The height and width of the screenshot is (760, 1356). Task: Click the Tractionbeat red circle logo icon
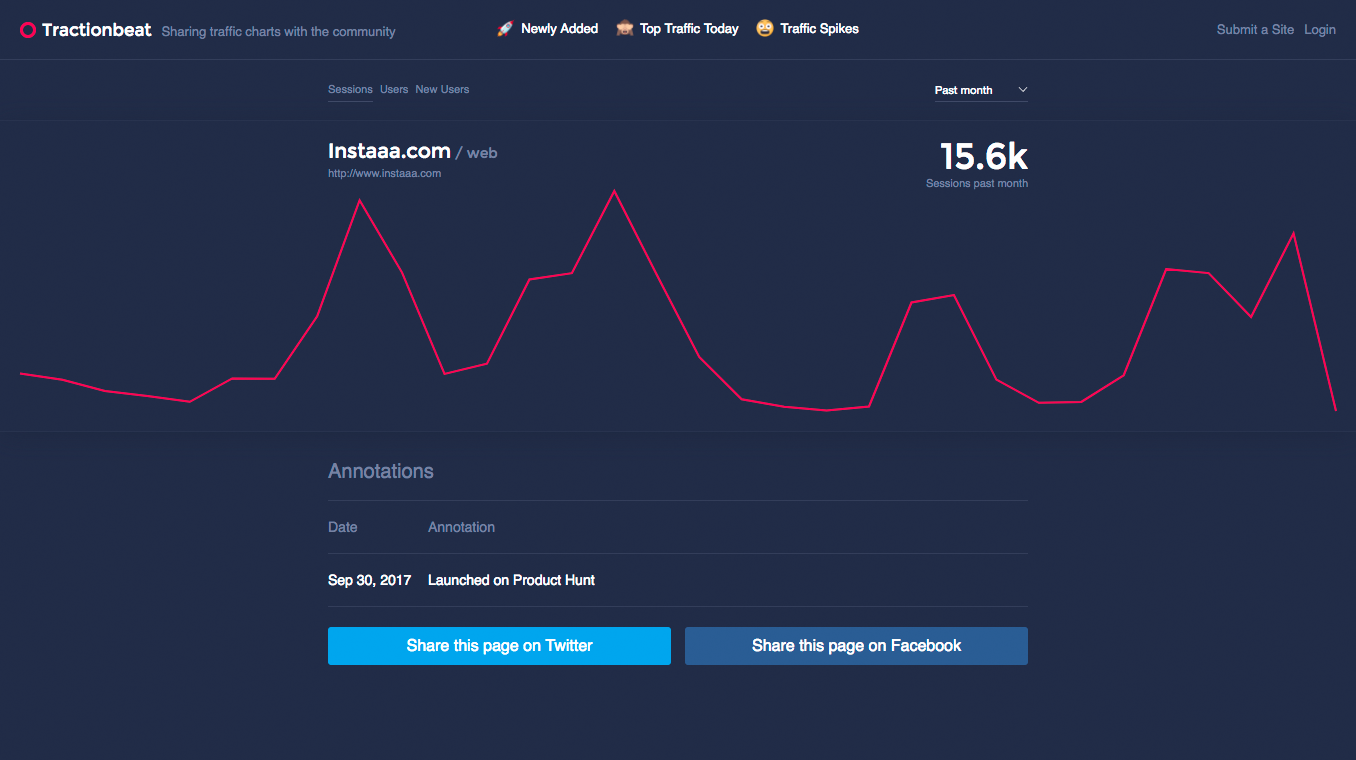click(x=28, y=30)
